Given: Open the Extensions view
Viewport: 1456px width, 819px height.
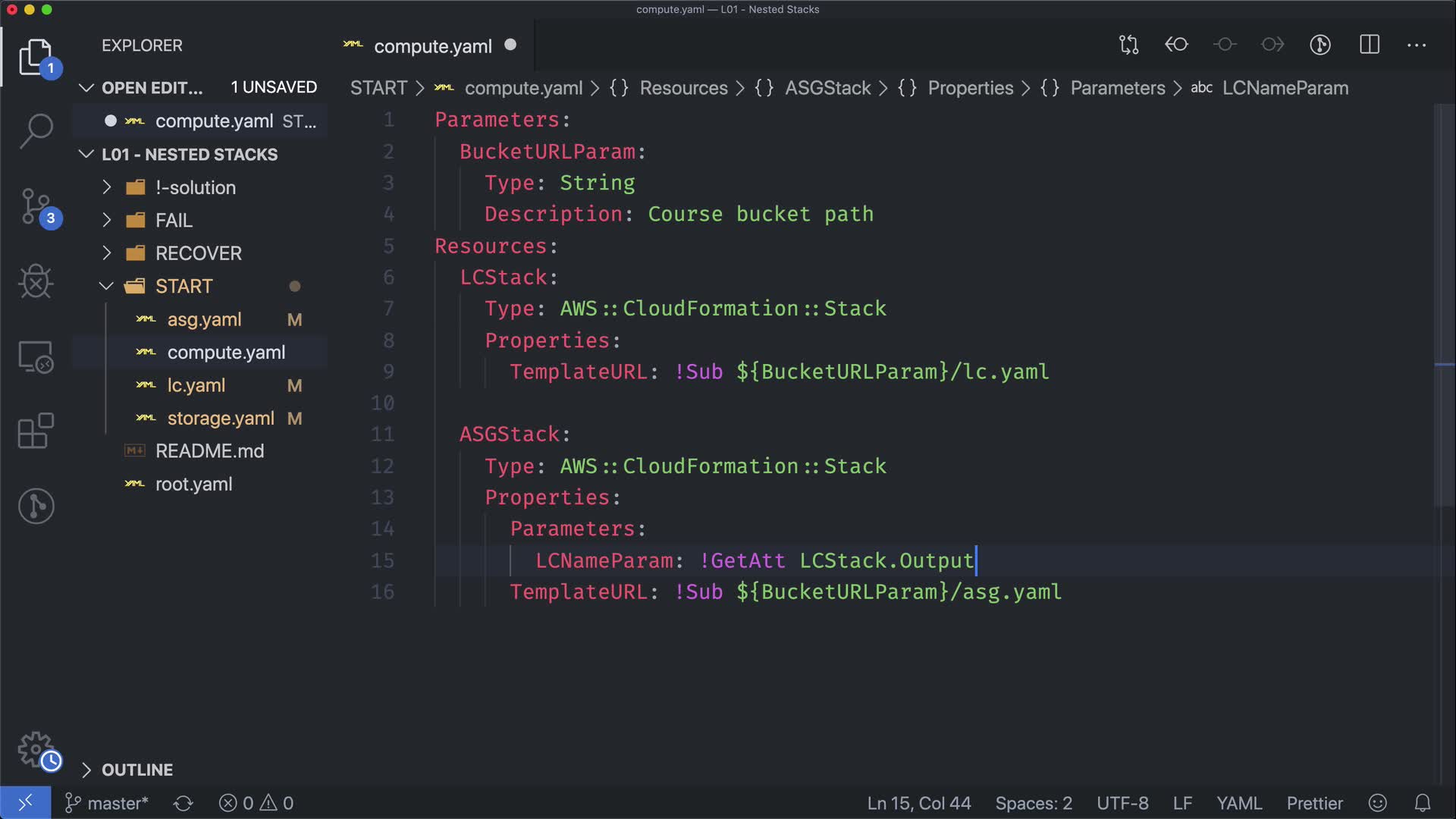Looking at the screenshot, I should (x=36, y=431).
